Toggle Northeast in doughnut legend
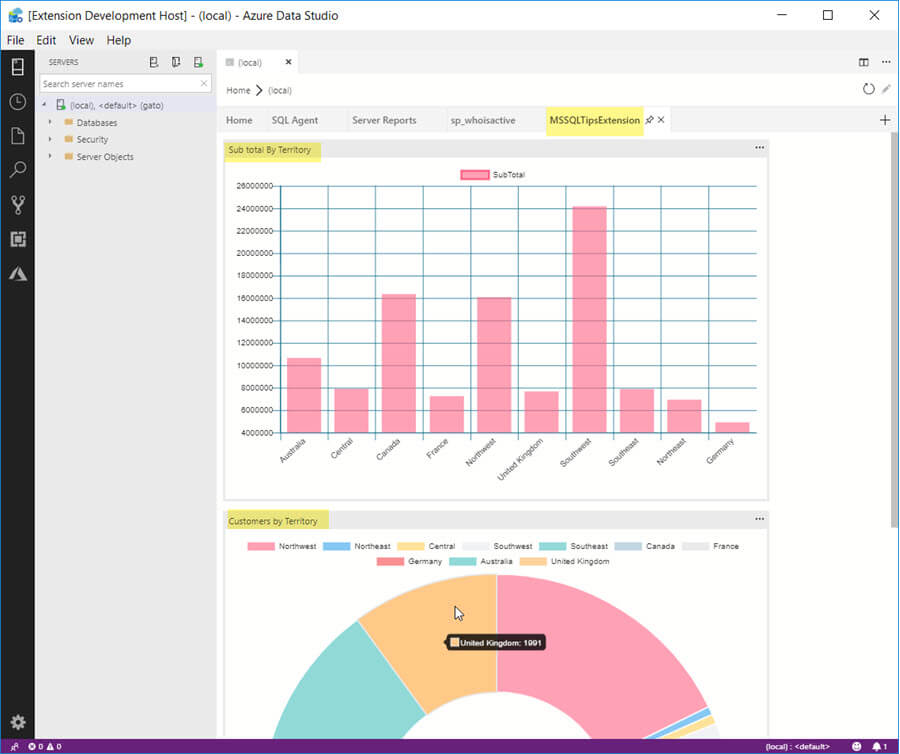This screenshot has height=754, width=900. click(x=356, y=546)
